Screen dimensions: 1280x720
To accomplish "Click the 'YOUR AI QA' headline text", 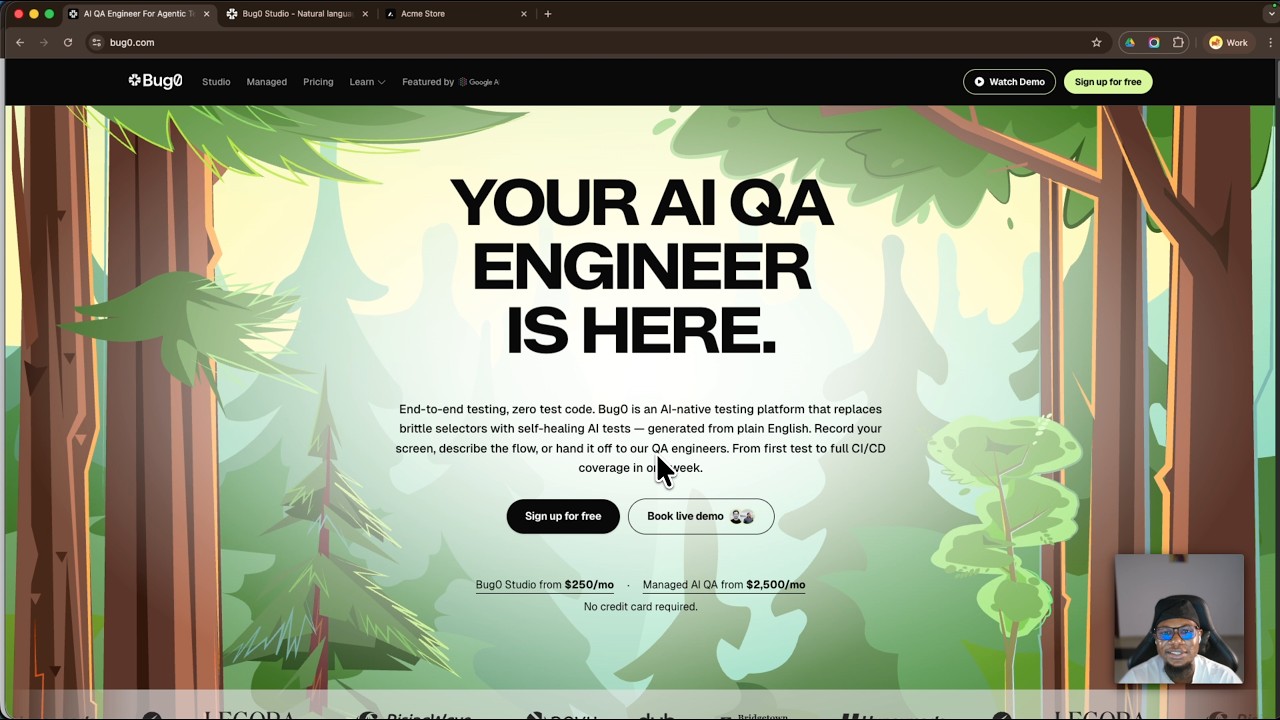I will point(641,203).
